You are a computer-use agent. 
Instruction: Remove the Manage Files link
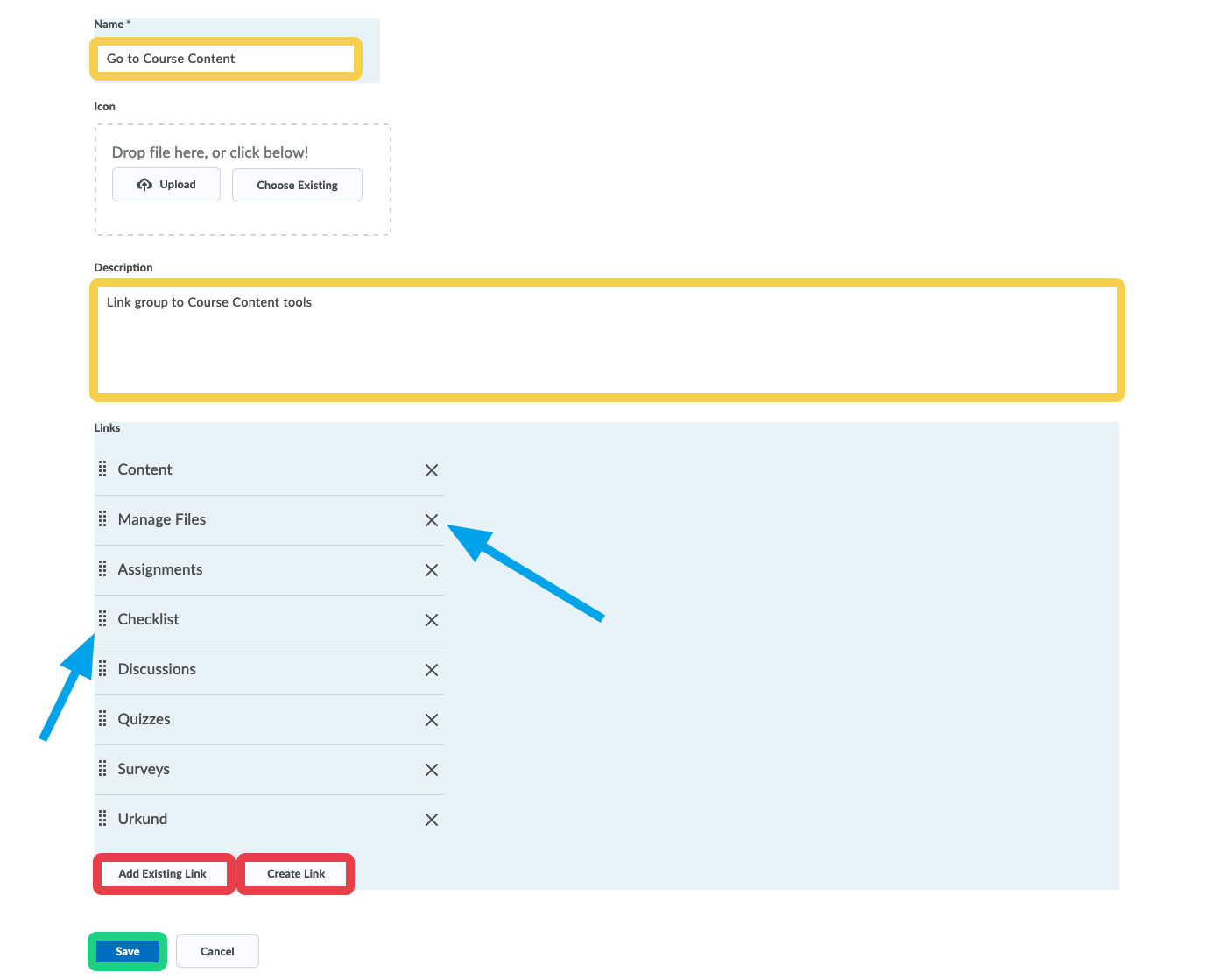[x=432, y=520]
